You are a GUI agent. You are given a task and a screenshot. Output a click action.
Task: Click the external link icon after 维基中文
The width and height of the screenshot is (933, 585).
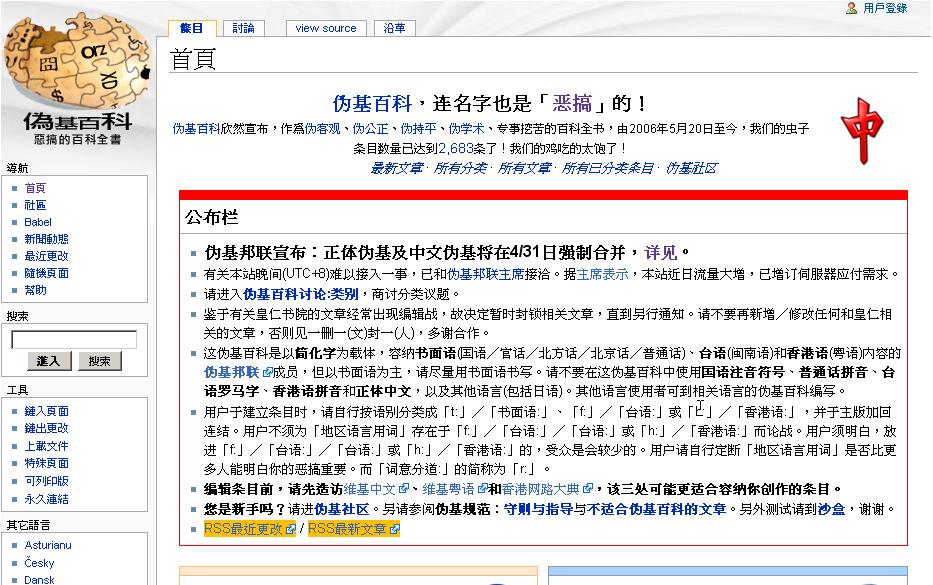[403, 489]
